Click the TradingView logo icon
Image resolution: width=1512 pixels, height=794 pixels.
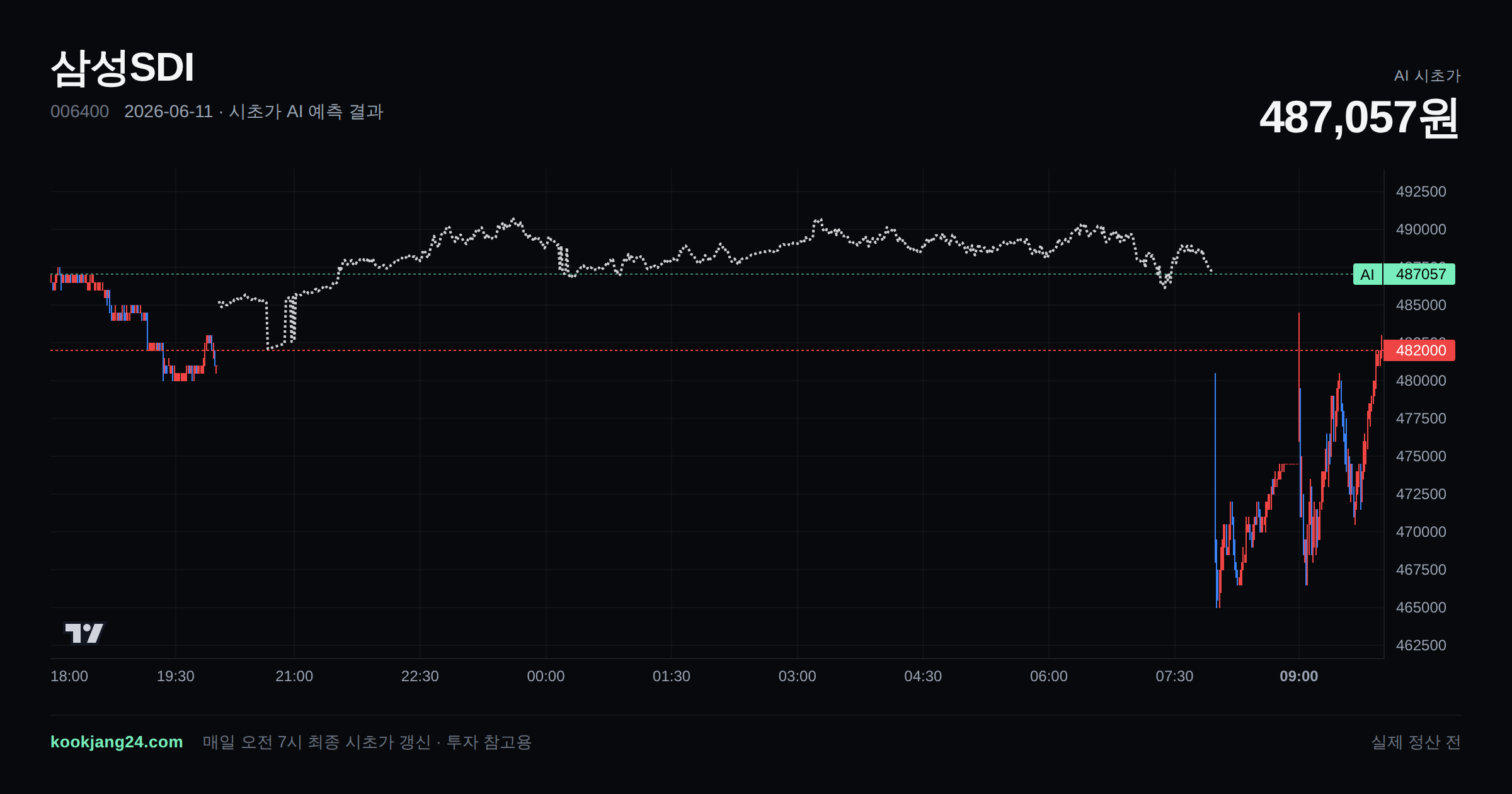(x=84, y=633)
